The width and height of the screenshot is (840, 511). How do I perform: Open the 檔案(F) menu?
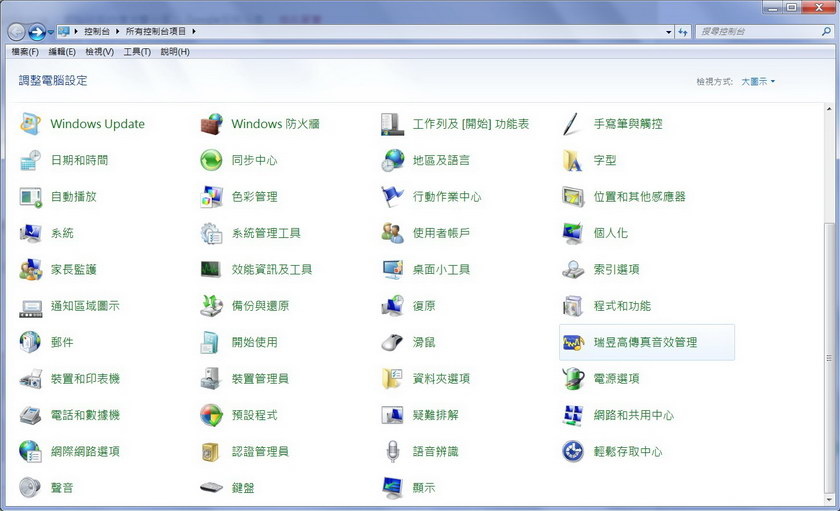(x=25, y=52)
